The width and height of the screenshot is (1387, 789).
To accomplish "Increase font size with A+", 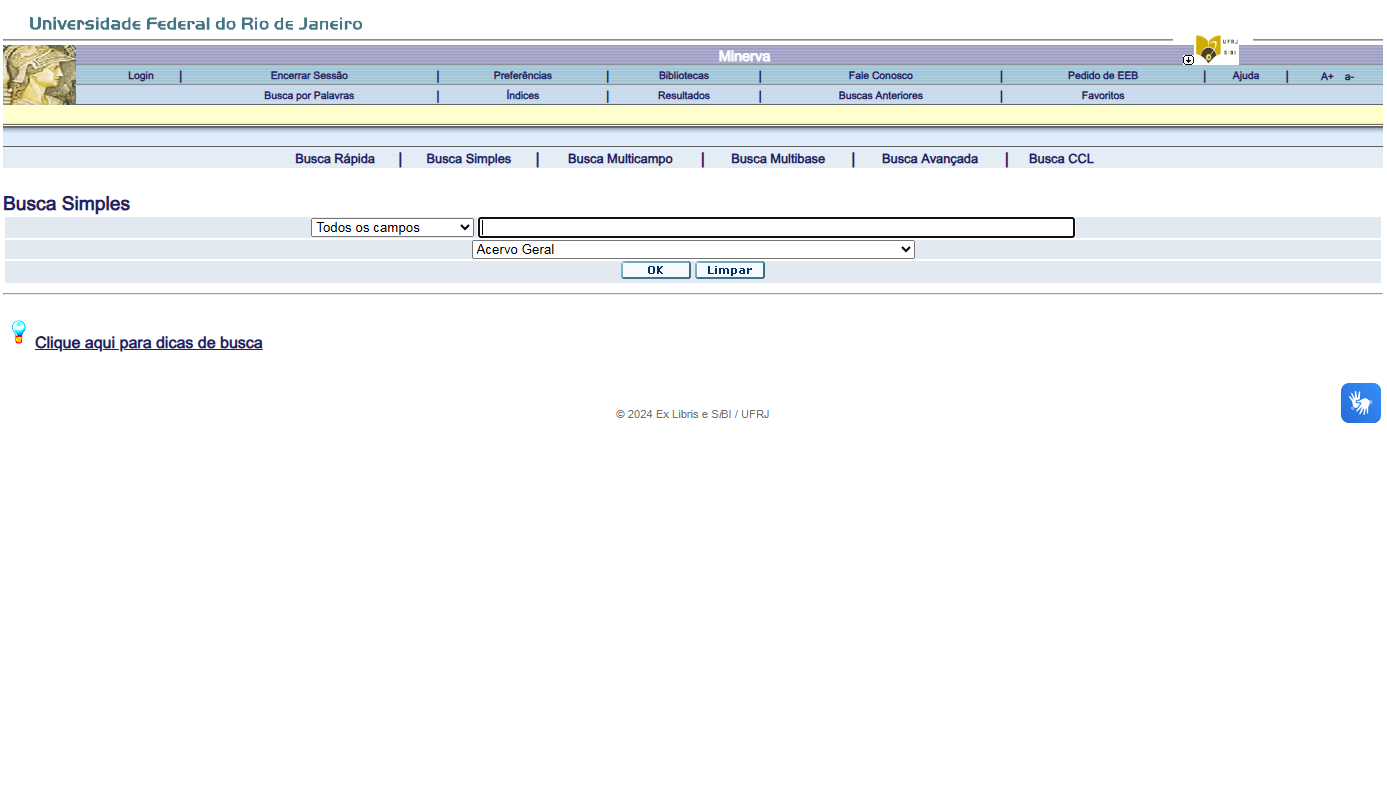I will tap(1327, 77).
